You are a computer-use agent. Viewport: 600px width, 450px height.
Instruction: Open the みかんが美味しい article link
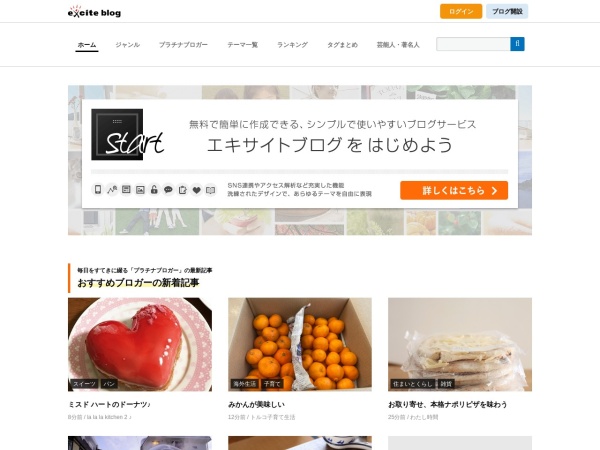(256, 404)
